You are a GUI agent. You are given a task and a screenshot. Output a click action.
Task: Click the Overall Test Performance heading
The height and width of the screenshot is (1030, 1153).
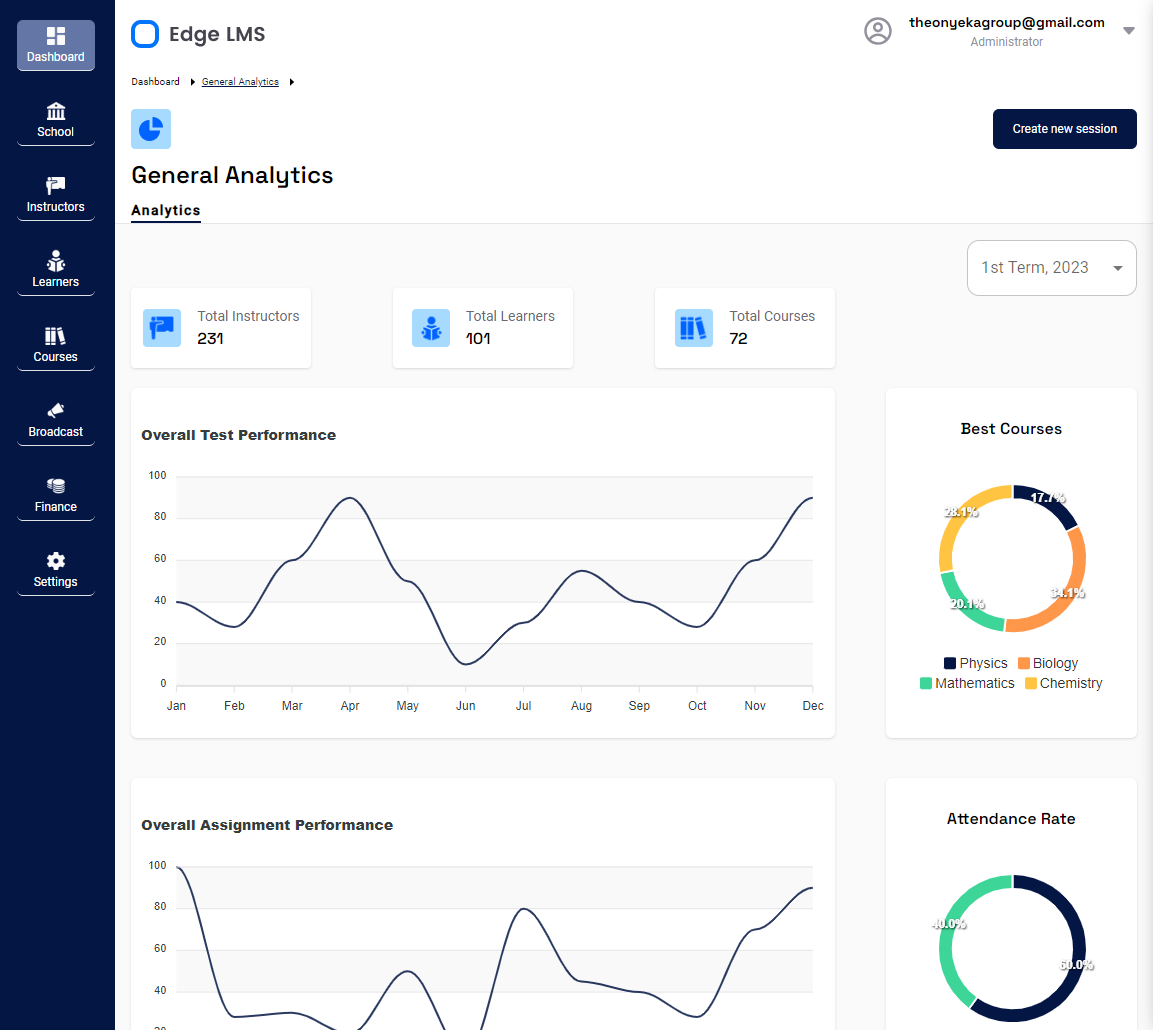pyautogui.click(x=238, y=435)
